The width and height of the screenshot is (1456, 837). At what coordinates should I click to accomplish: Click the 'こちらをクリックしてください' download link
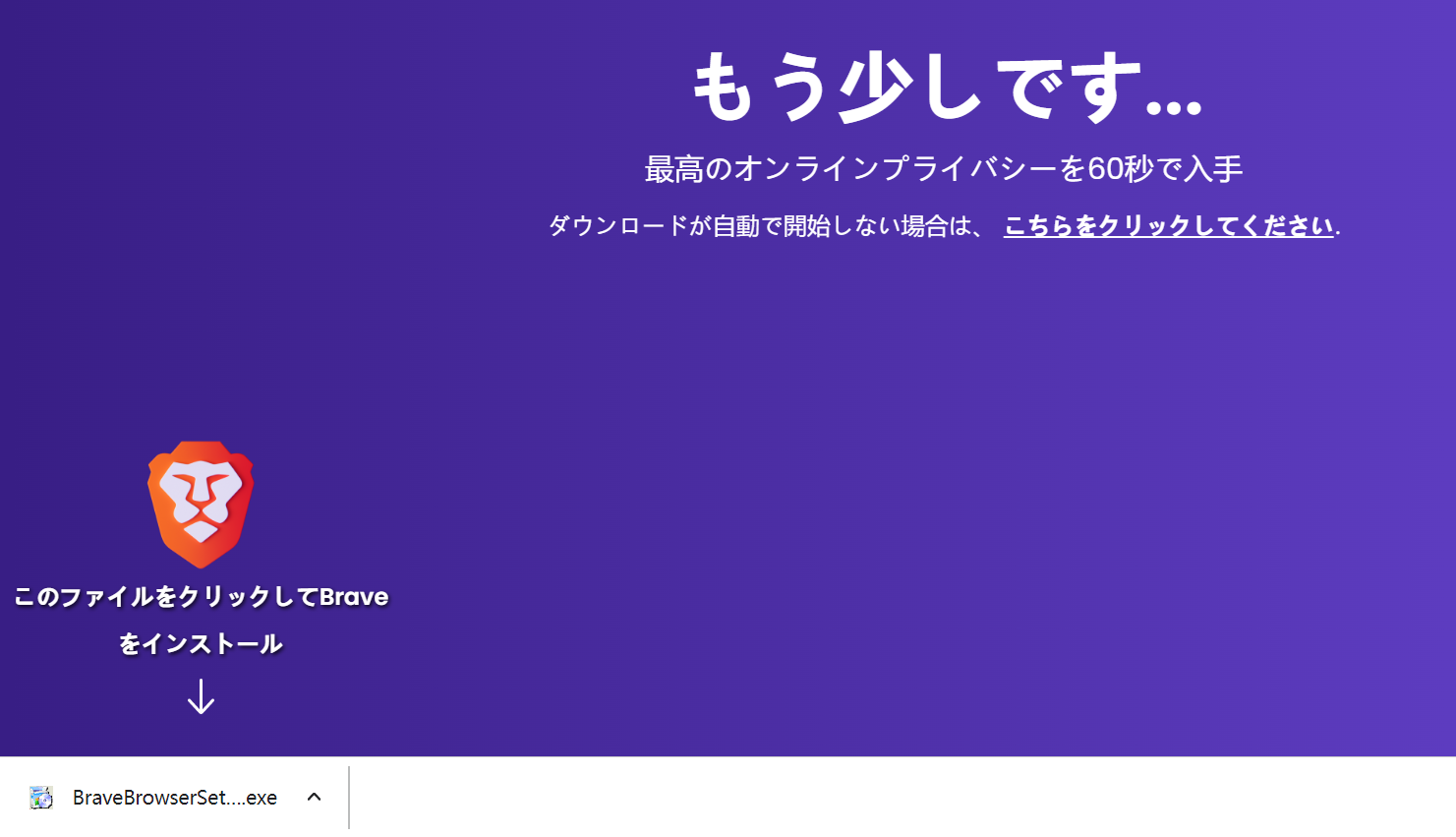(x=1168, y=226)
